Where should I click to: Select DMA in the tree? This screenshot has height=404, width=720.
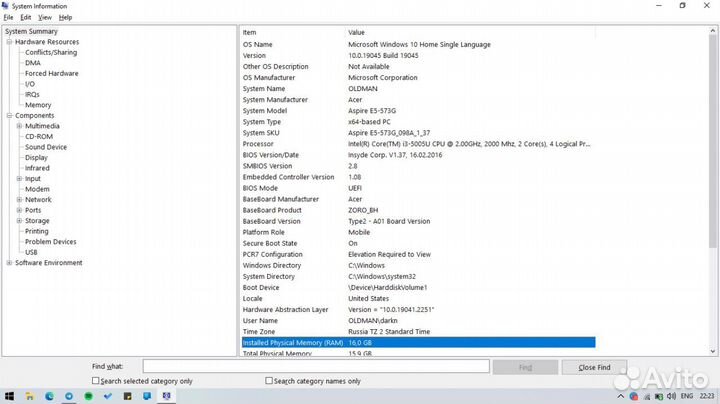(33, 63)
